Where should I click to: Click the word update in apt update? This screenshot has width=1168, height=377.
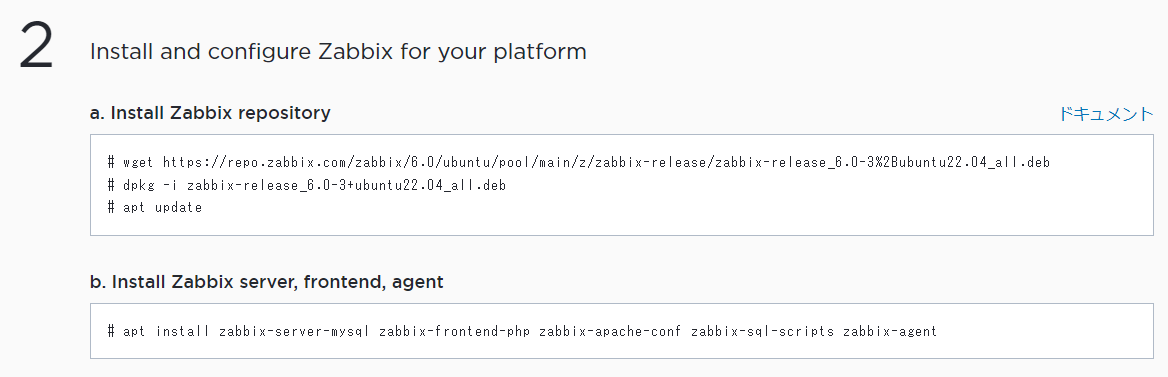tap(179, 208)
